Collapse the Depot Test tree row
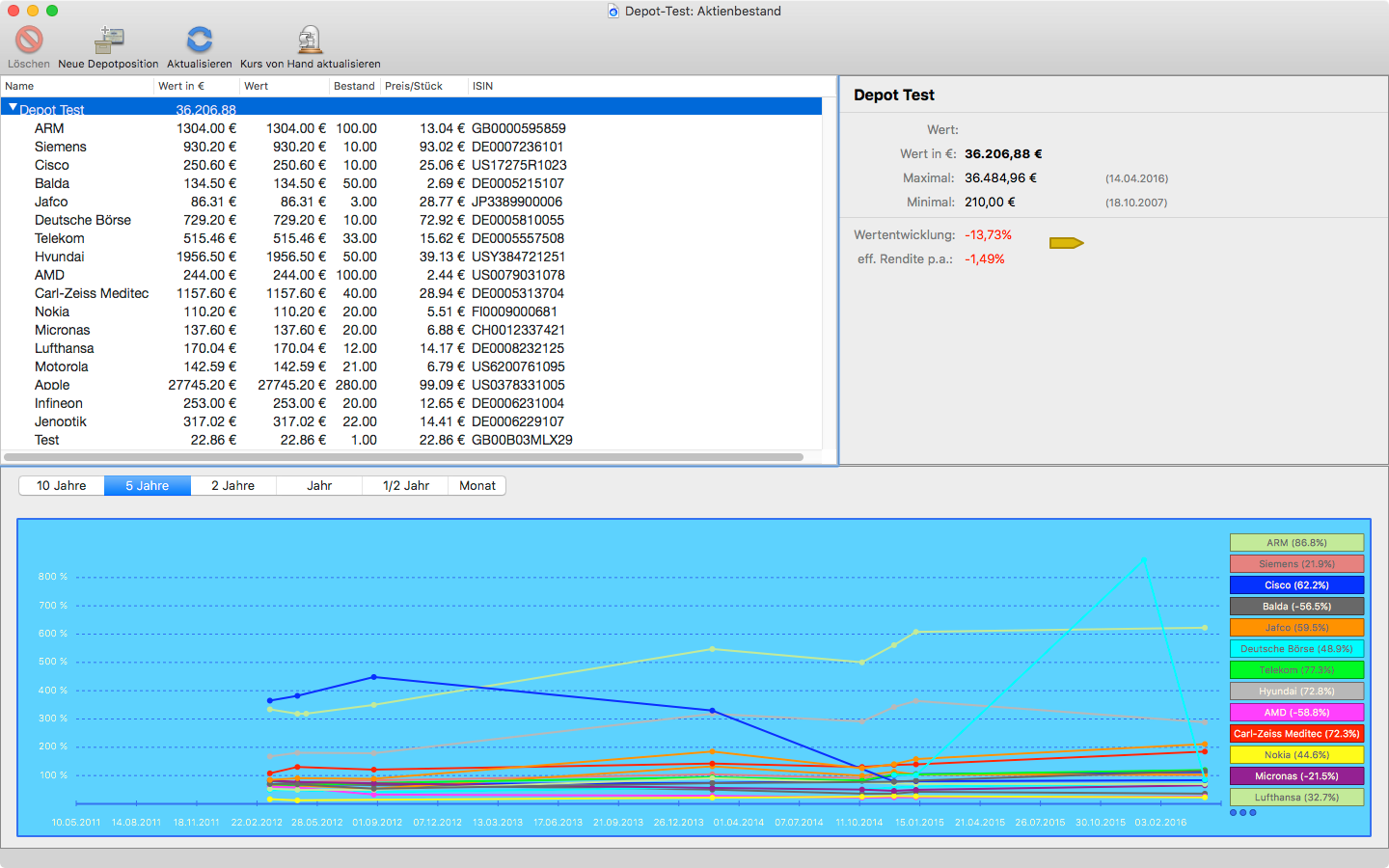 [13, 108]
